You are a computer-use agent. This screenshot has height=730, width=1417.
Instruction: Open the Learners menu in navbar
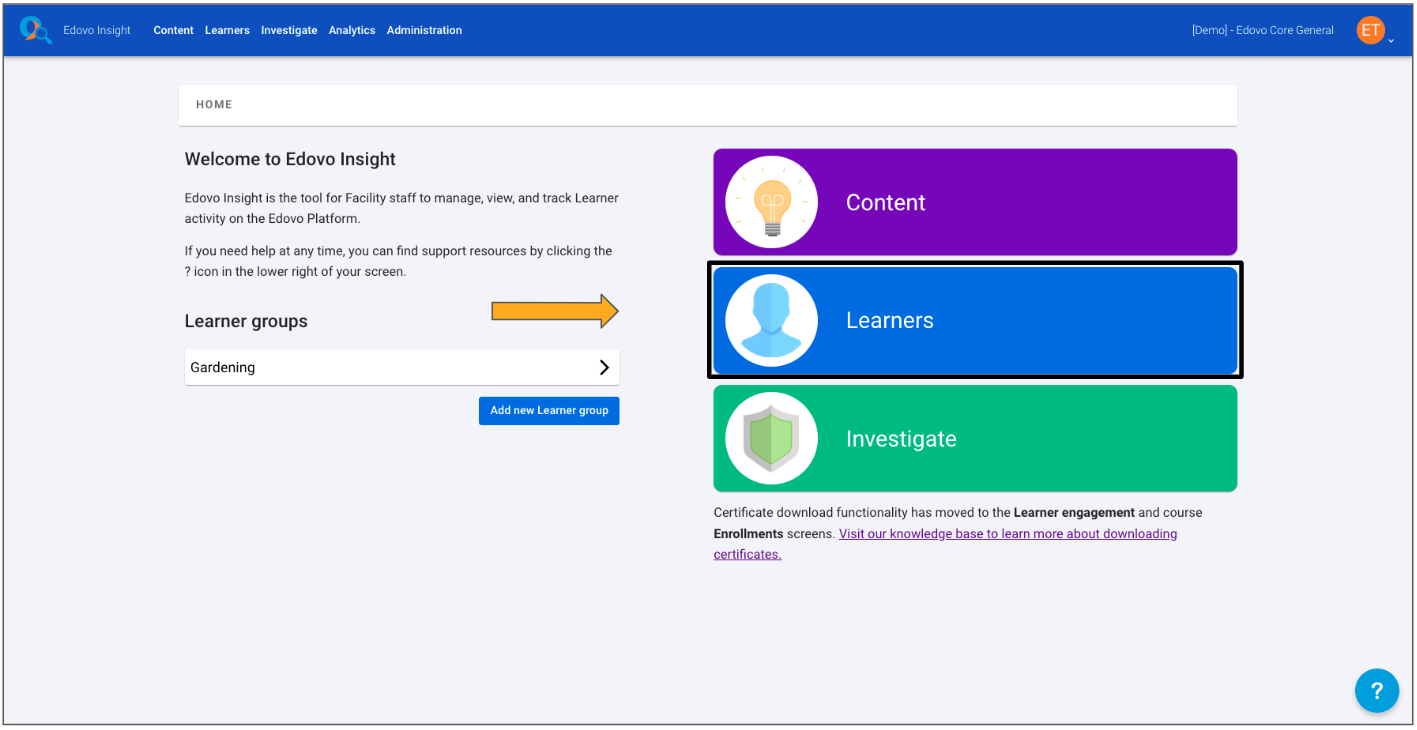[227, 30]
